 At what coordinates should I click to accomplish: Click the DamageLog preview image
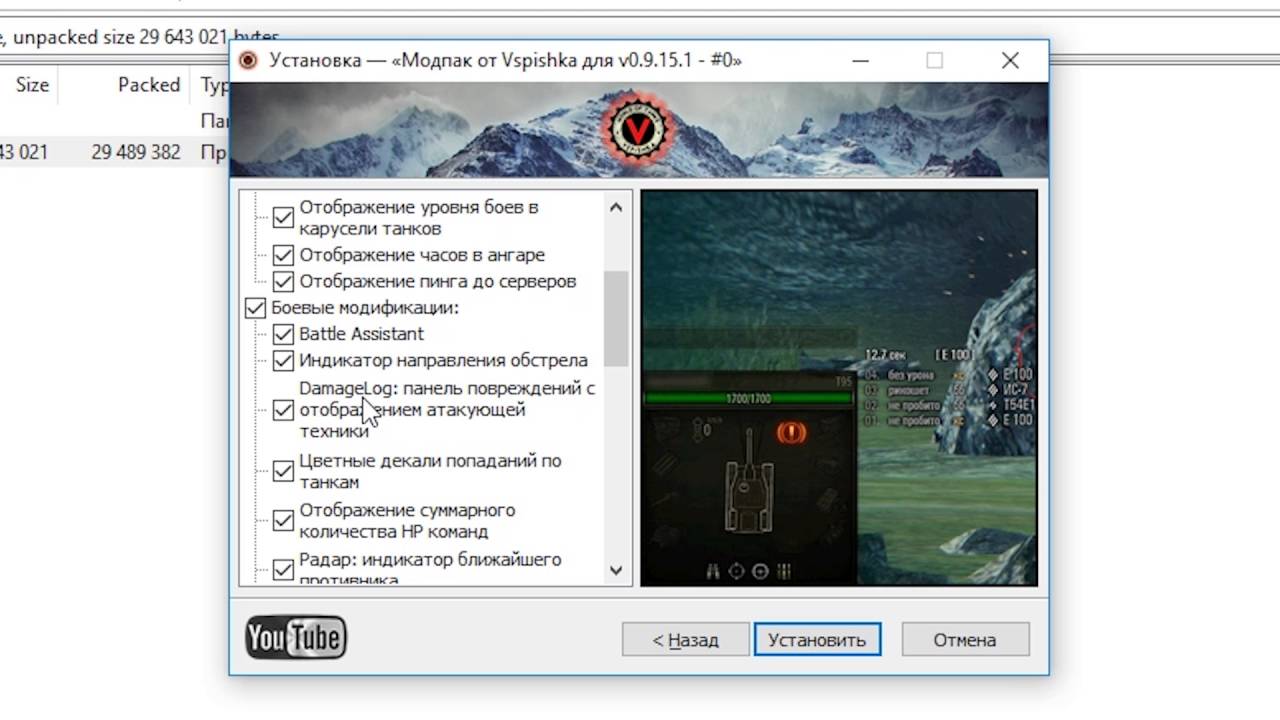click(x=839, y=388)
